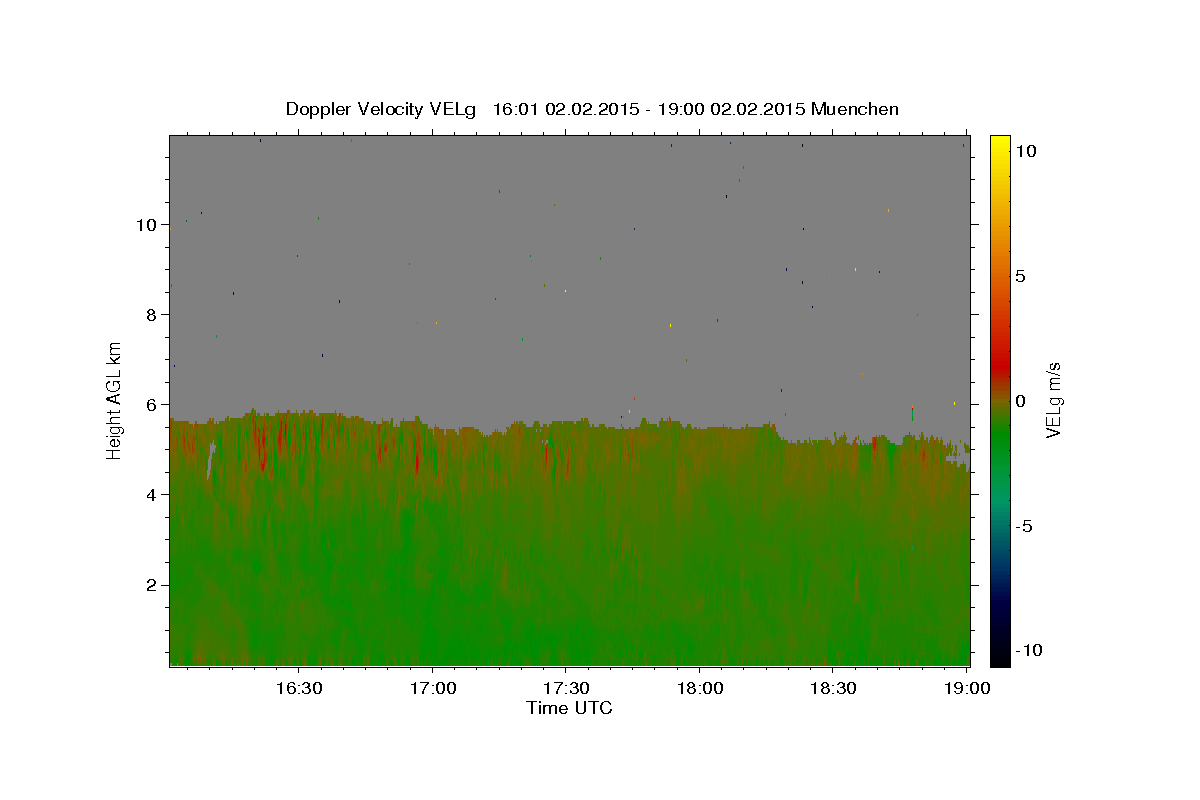Click the 17:30 time tick label
This screenshot has width=1200, height=800.
click(x=567, y=689)
